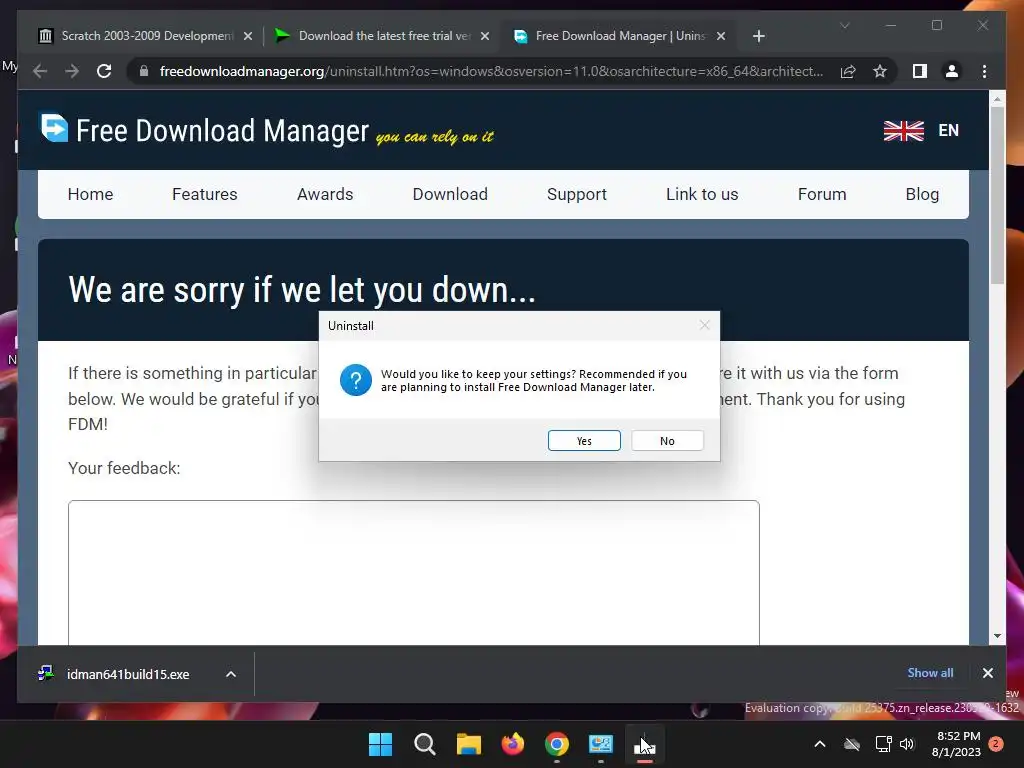The height and width of the screenshot is (768, 1024).
Task: Bookmark this page with star icon
Action: point(880,71)
